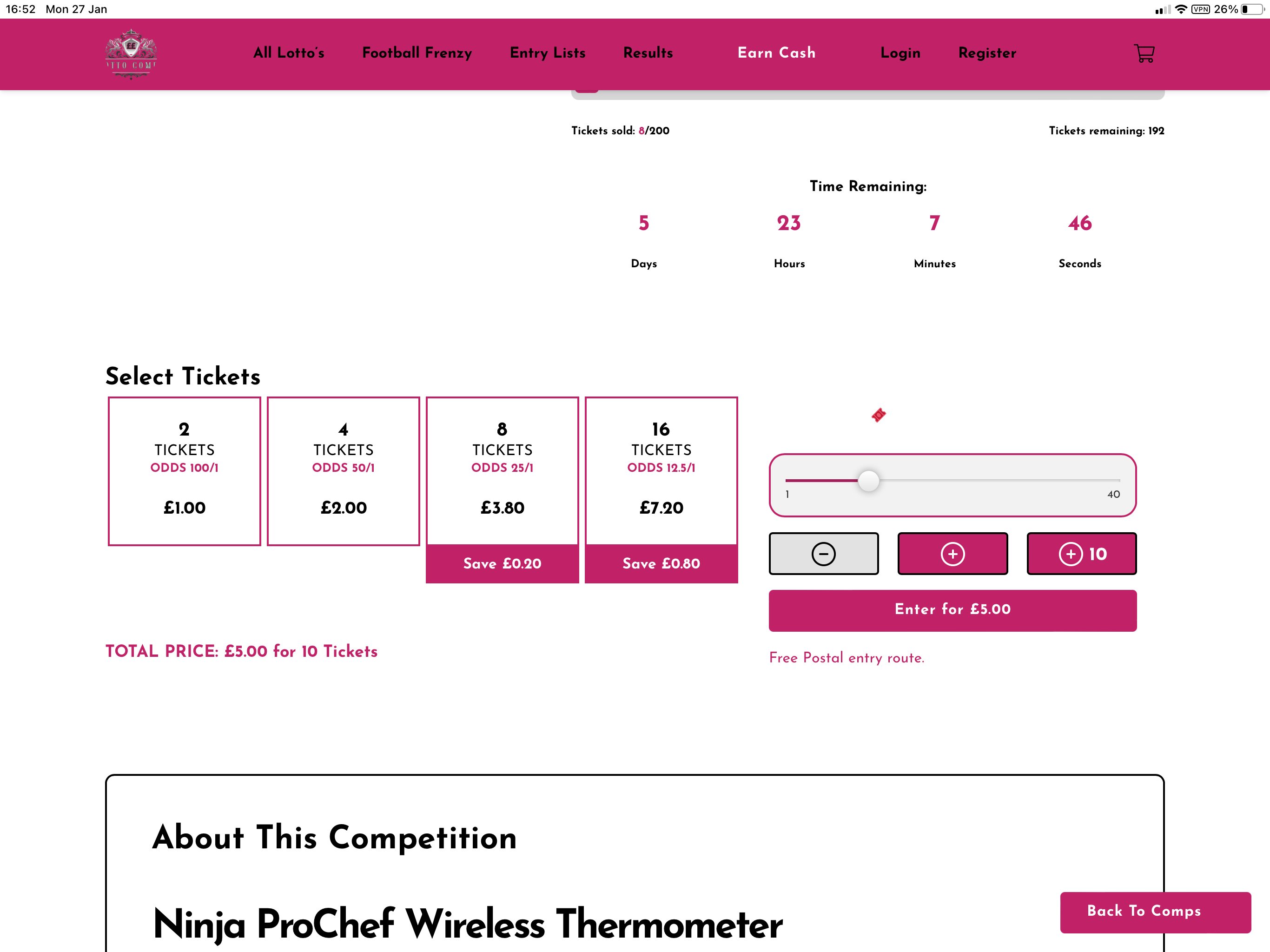This screenshot has width=1270, height=952.
Task: Click the Save £0.80 banner
Action: coord(661,564)
